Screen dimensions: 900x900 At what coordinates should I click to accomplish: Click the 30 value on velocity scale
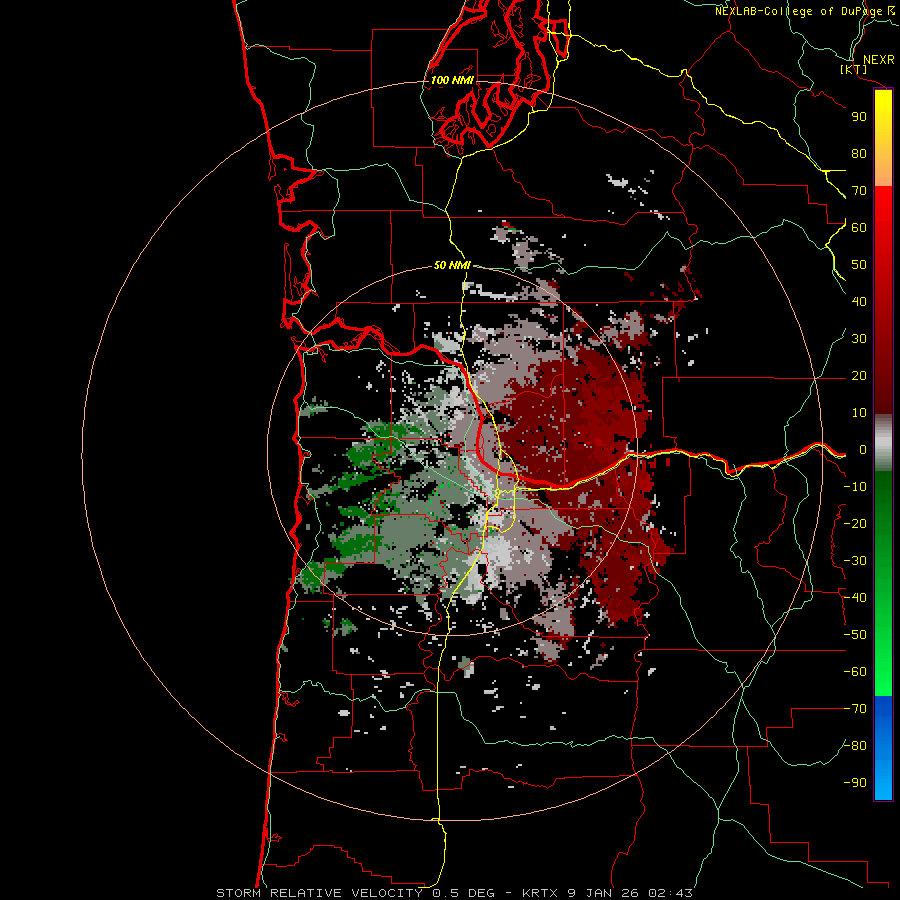click(859, 339)
